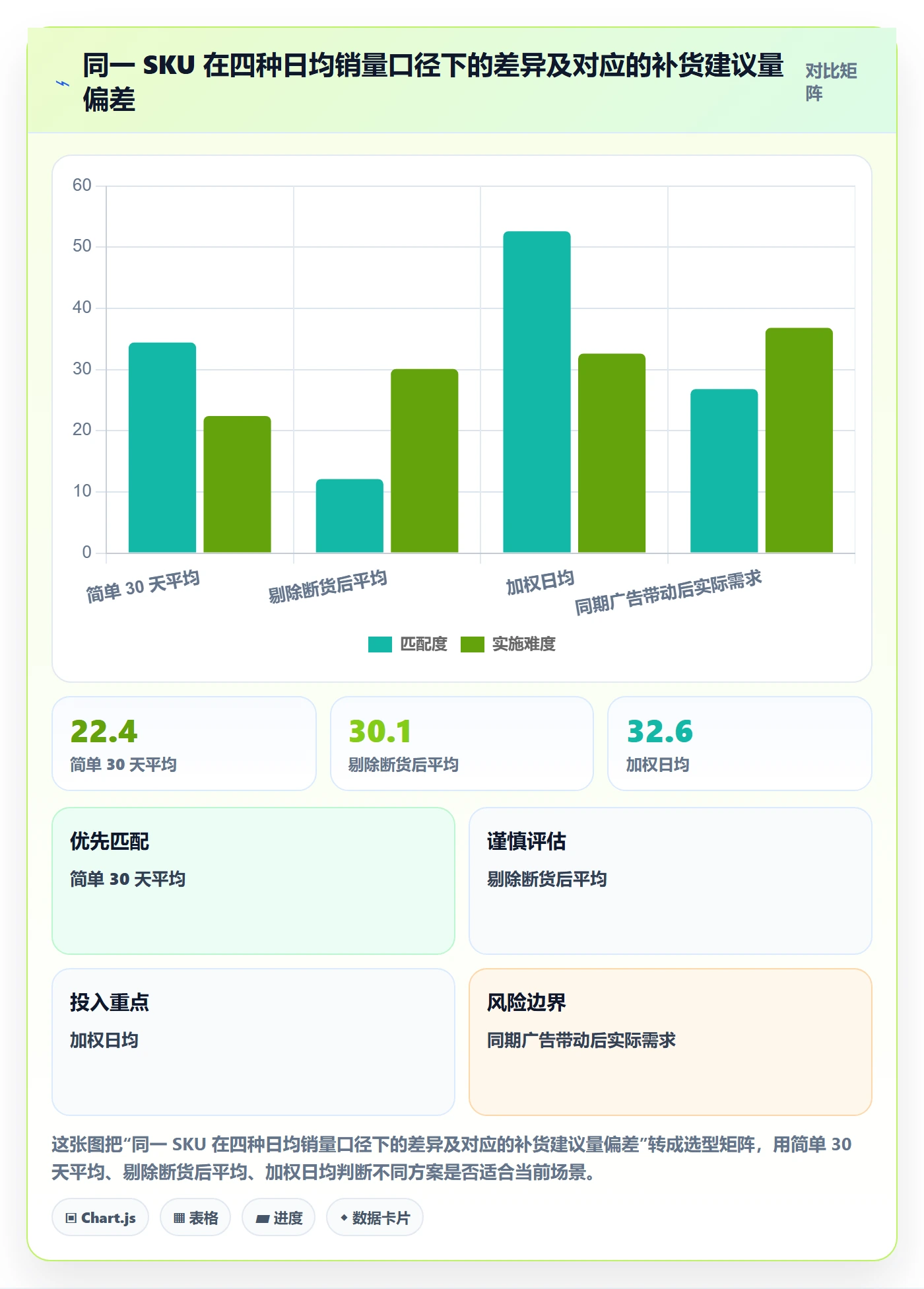Select the 22.4 简单 30 天平均 stat card
The height and width of the screenshot is (1289, 924).
[x=184, y=744]
